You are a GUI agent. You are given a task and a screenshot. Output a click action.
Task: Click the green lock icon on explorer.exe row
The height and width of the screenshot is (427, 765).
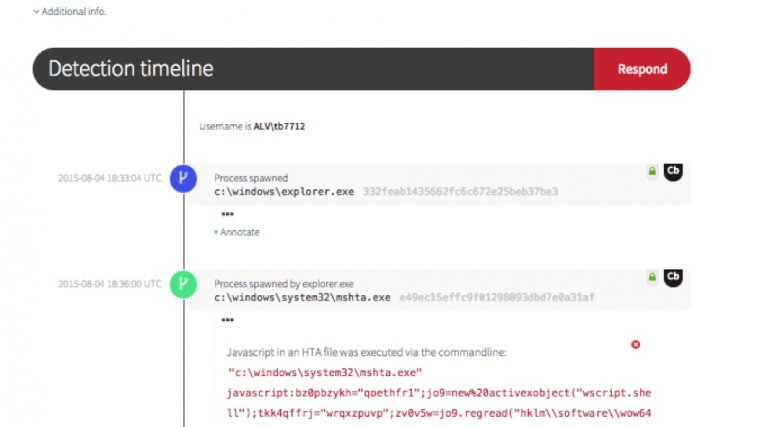(x=652, y=172)
